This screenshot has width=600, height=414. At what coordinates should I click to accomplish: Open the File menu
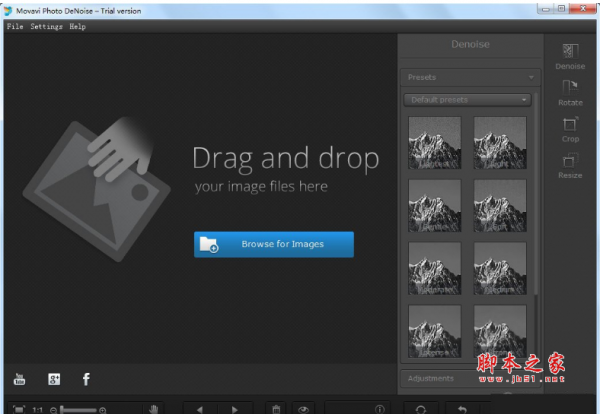[x=15, y=26]
